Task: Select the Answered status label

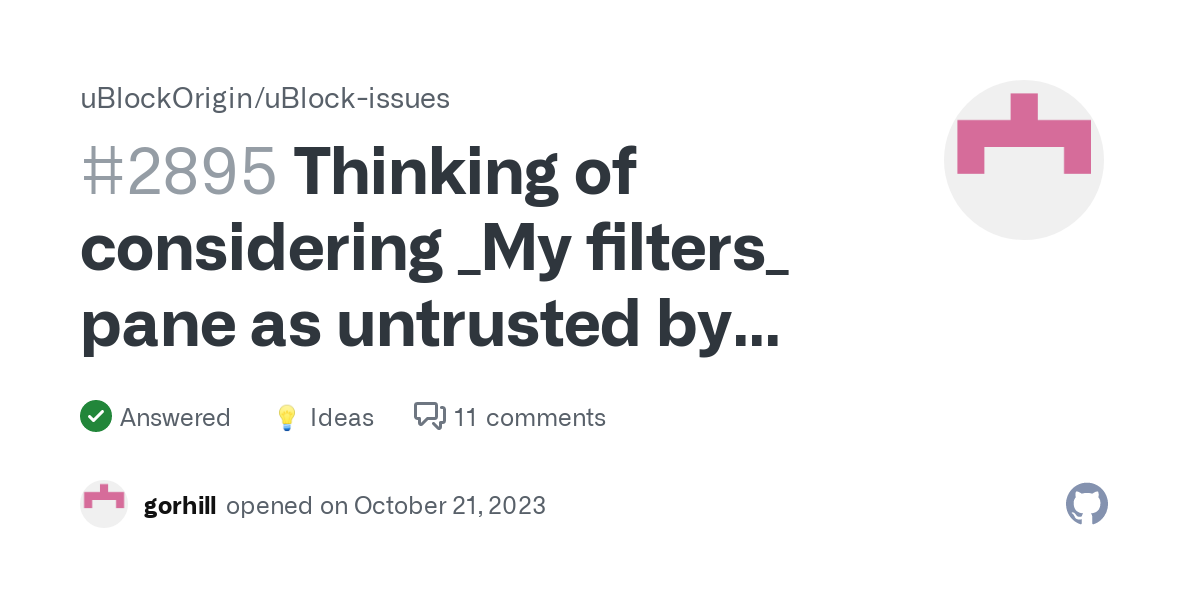Action: 175,417
